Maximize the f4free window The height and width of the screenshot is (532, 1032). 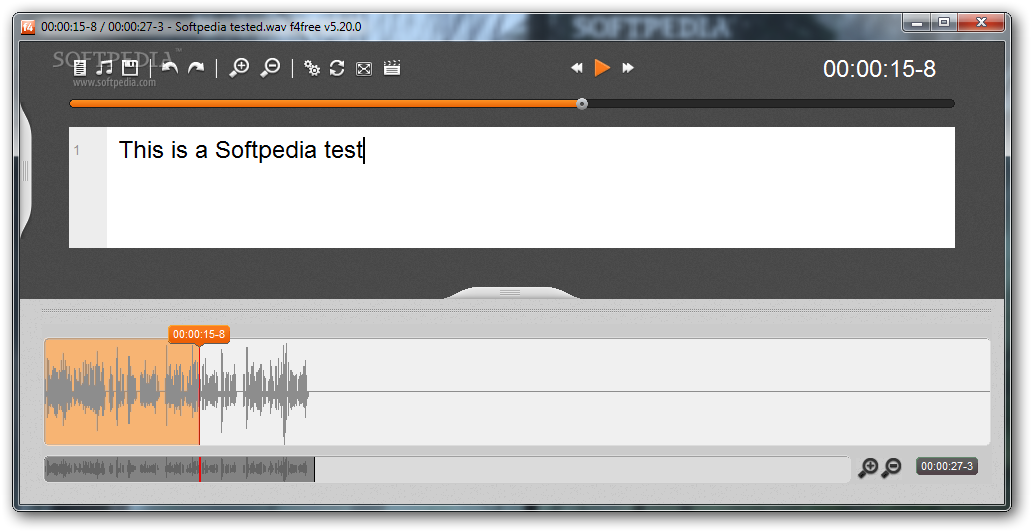tap(944, 23)
